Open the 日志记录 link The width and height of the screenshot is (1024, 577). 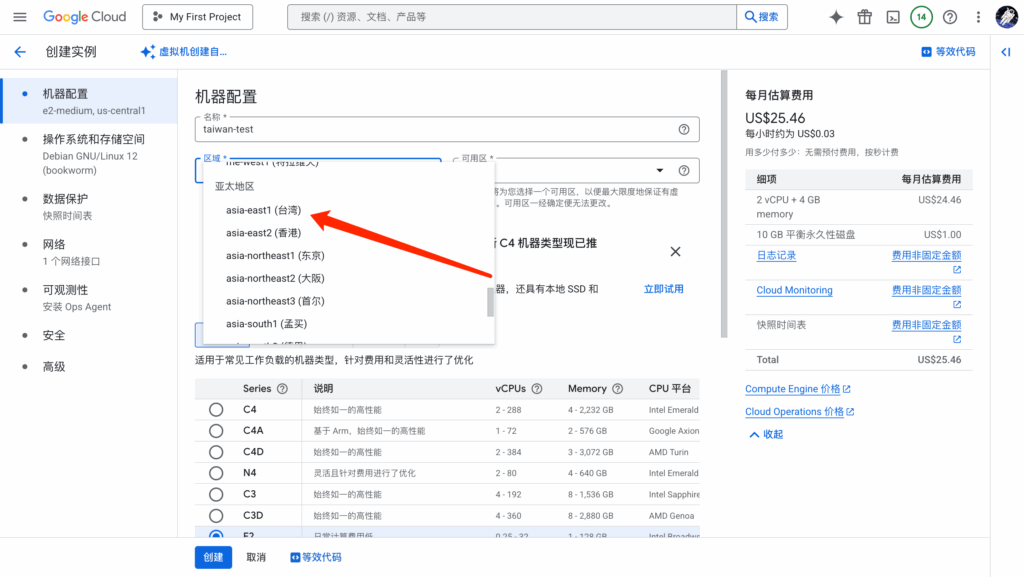pyautogui.click(x=776, y=256)
